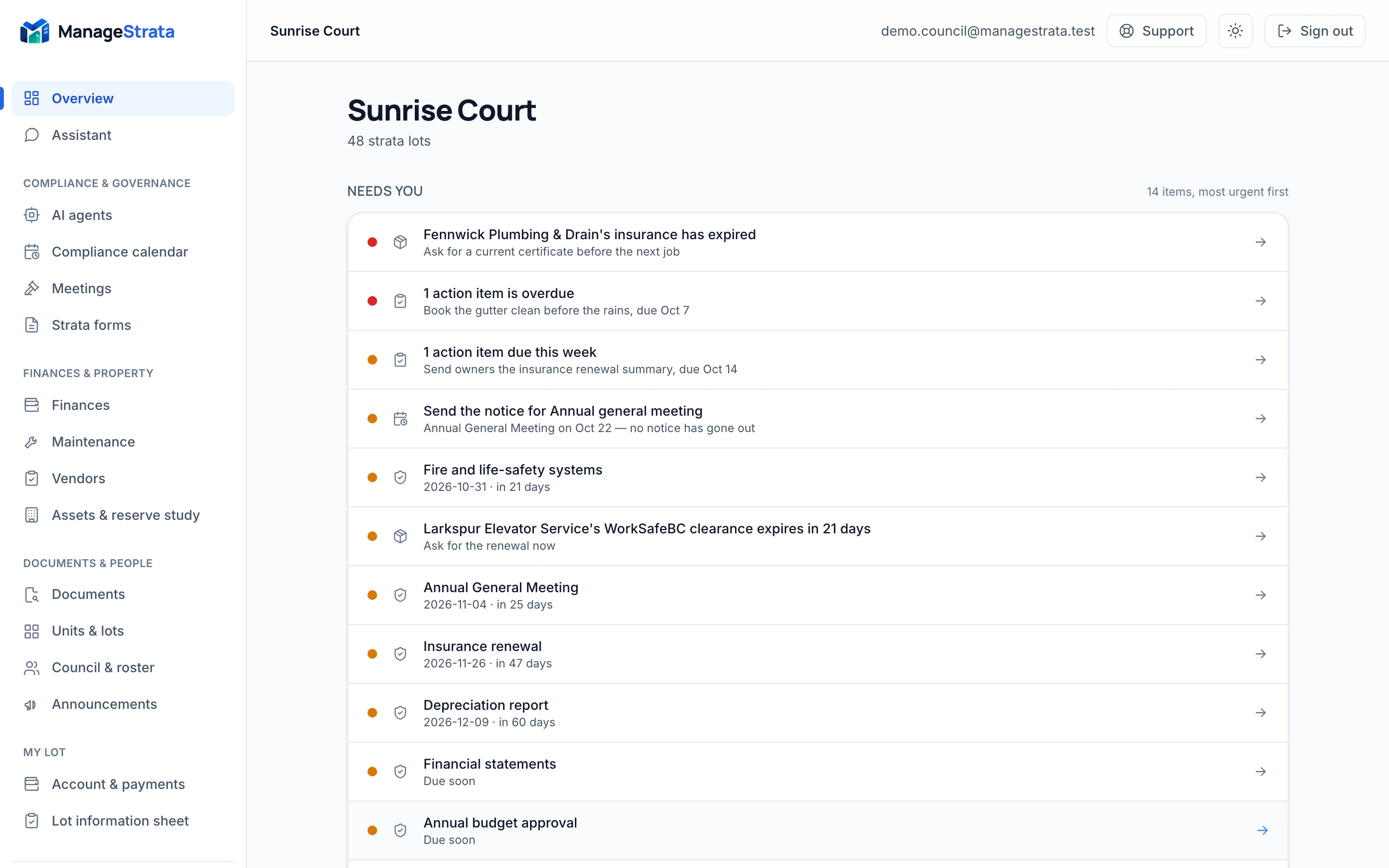Open Assets & reserve study building icon
Image resolution: width=1389 pixels, height=868 pixels.
[31, 515]
